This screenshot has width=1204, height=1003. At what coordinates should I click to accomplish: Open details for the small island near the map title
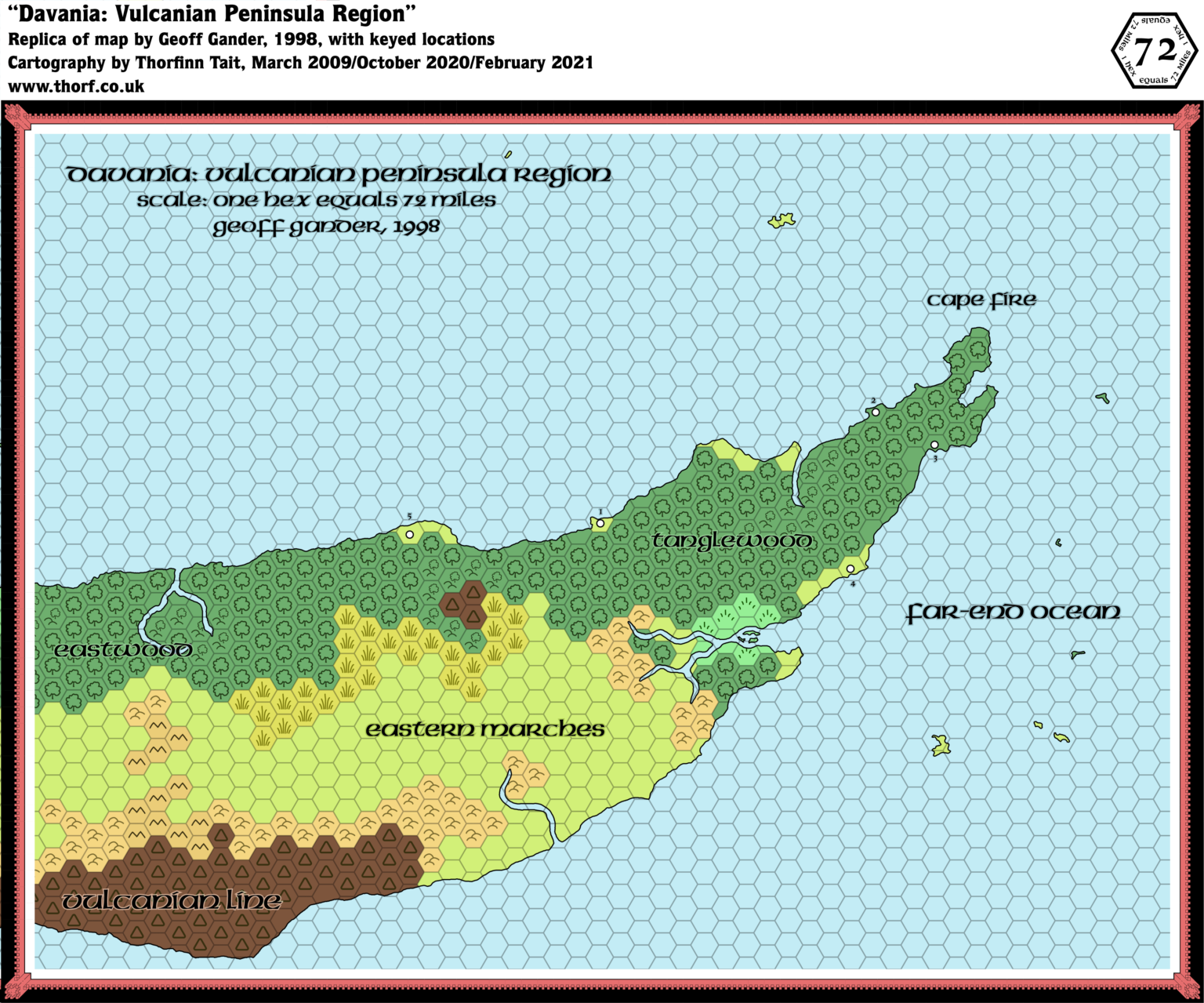click(x=782, y=222)
